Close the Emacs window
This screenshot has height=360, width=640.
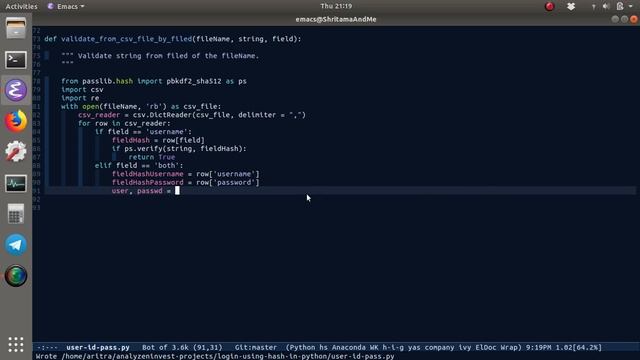[633, 19]
